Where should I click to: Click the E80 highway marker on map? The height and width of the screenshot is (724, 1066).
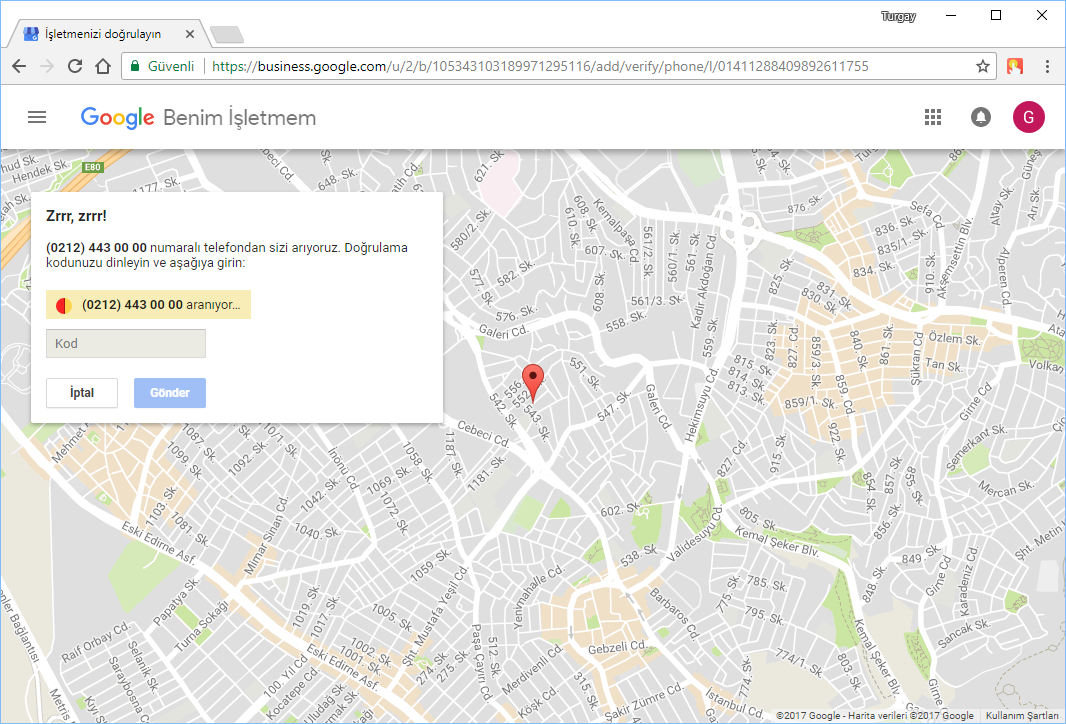pos(92,167)
